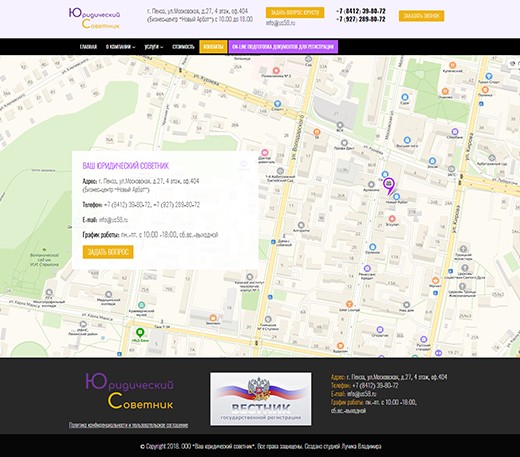
Task: Expand the О КОМПАНИИ dropdown menu
Action: pos(121,47)
